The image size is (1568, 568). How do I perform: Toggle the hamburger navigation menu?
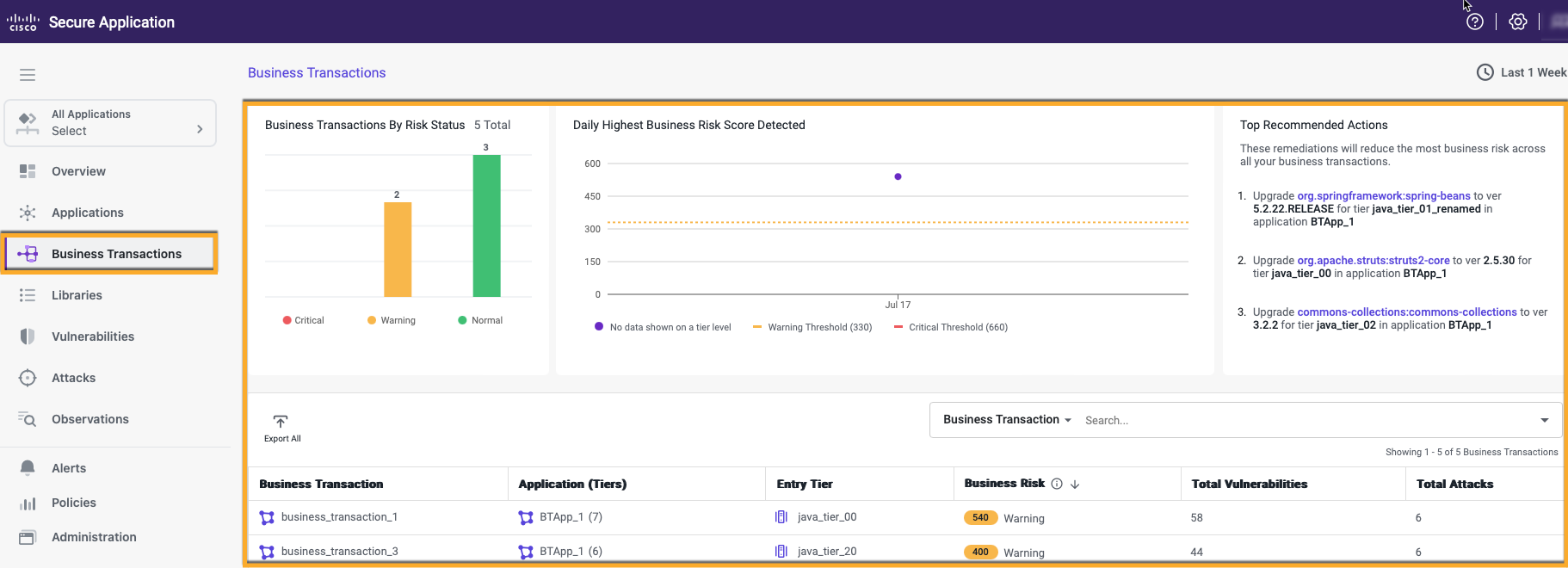(x=28, y=75)
